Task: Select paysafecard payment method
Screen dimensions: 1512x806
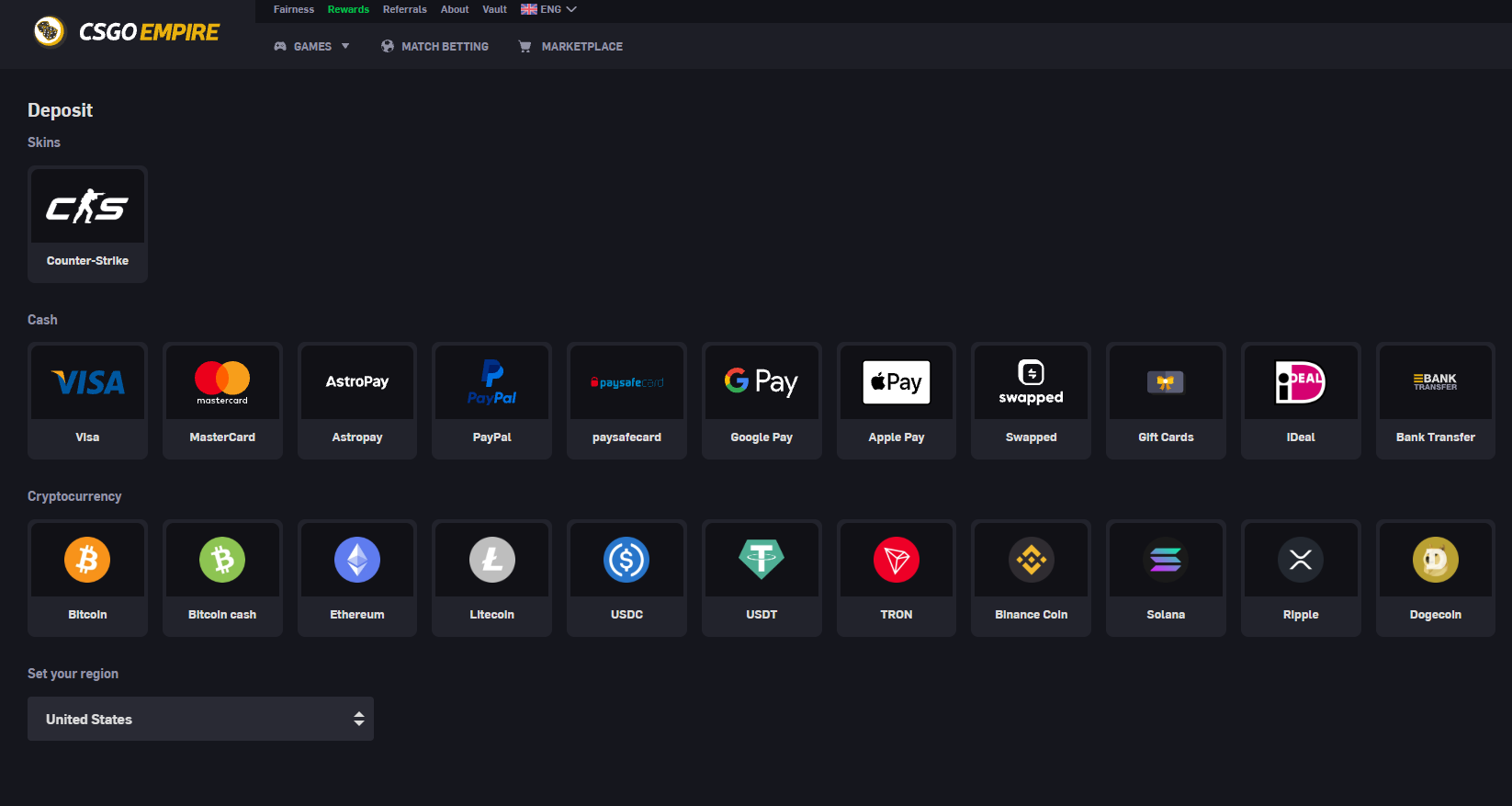Action: tap(626, 401)
